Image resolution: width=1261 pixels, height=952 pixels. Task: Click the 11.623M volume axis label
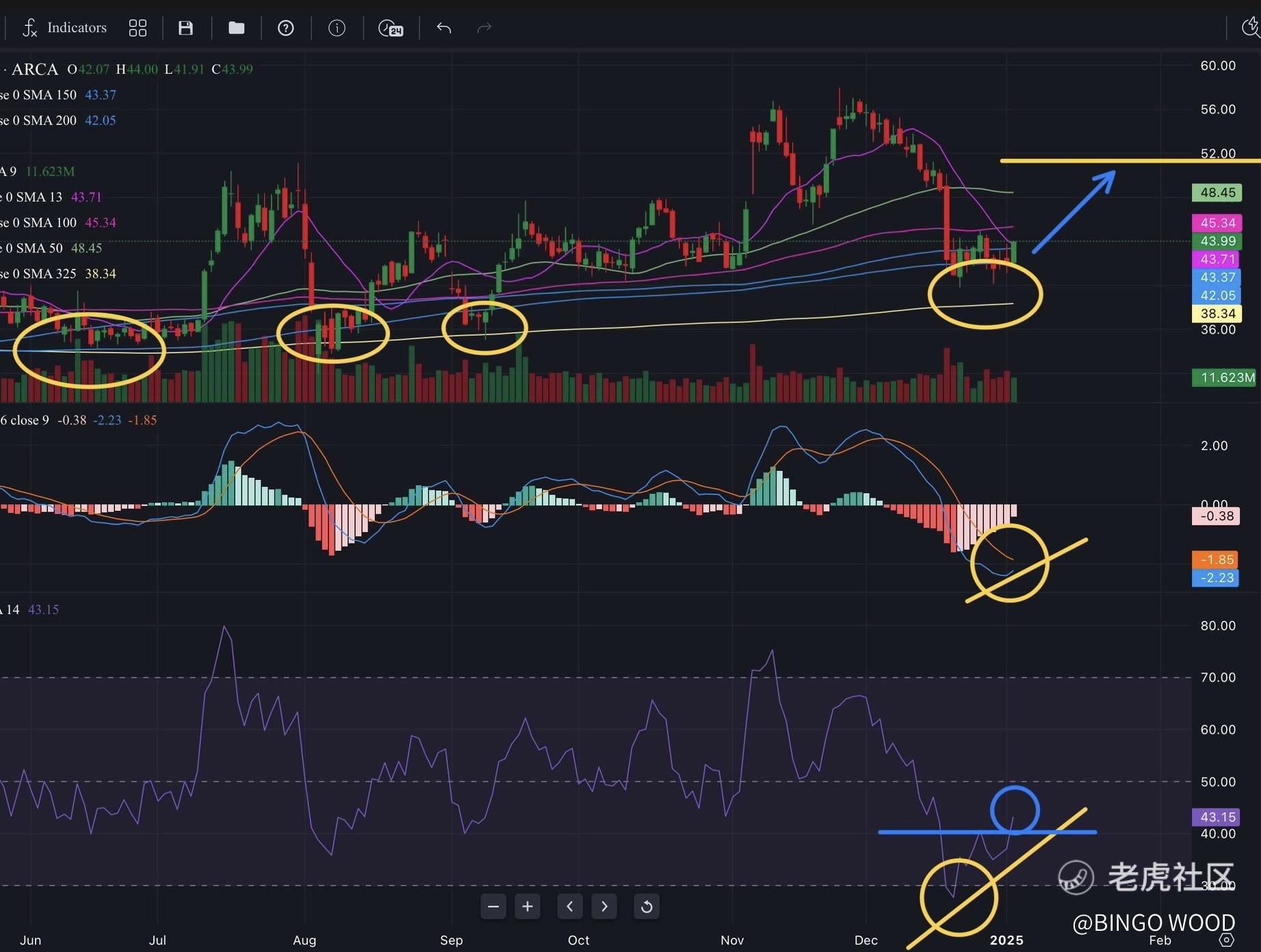point(1225,378)
